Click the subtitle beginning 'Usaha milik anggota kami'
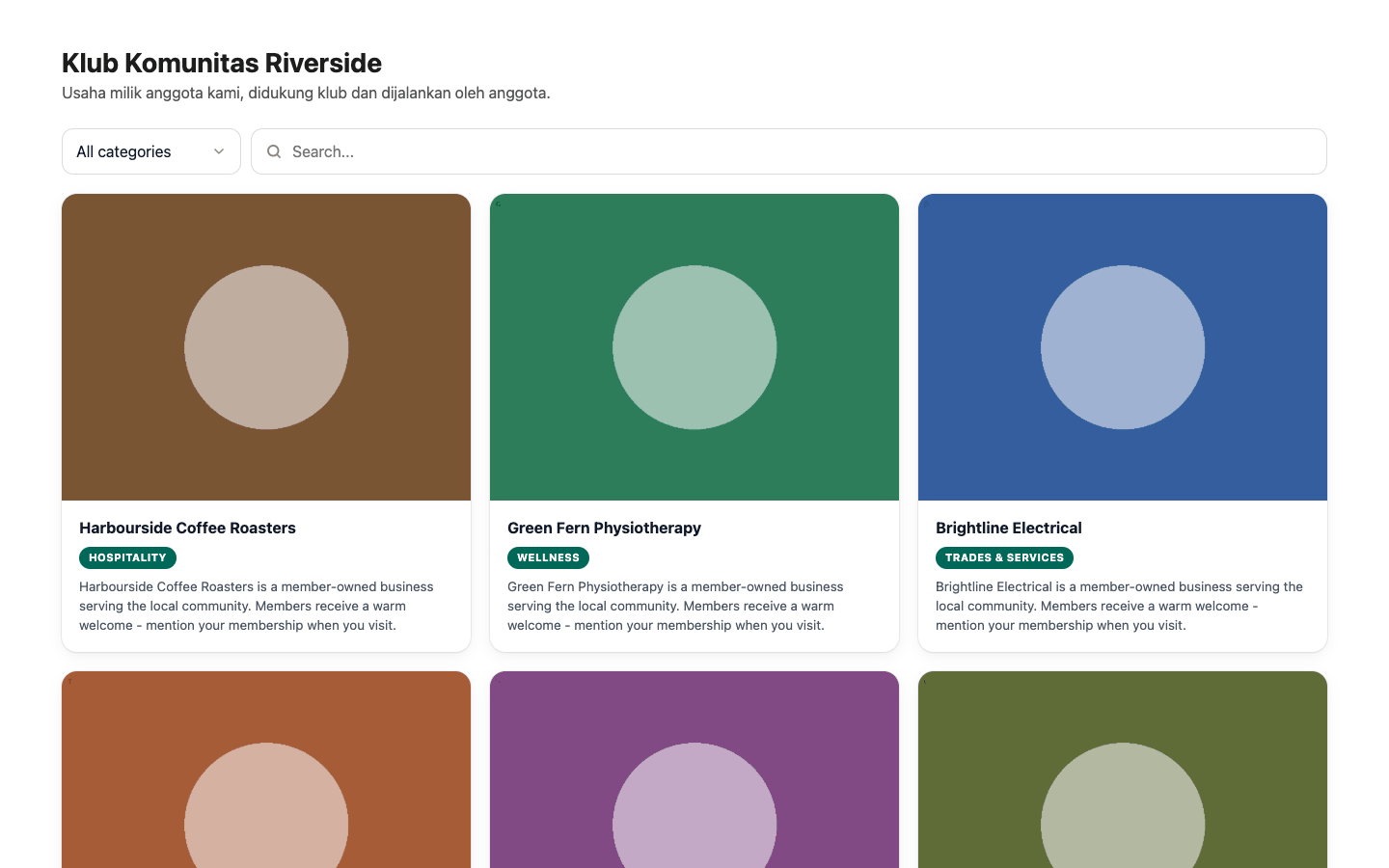The height and width of the screenshot is (868, 1389). tap(306, 93)
